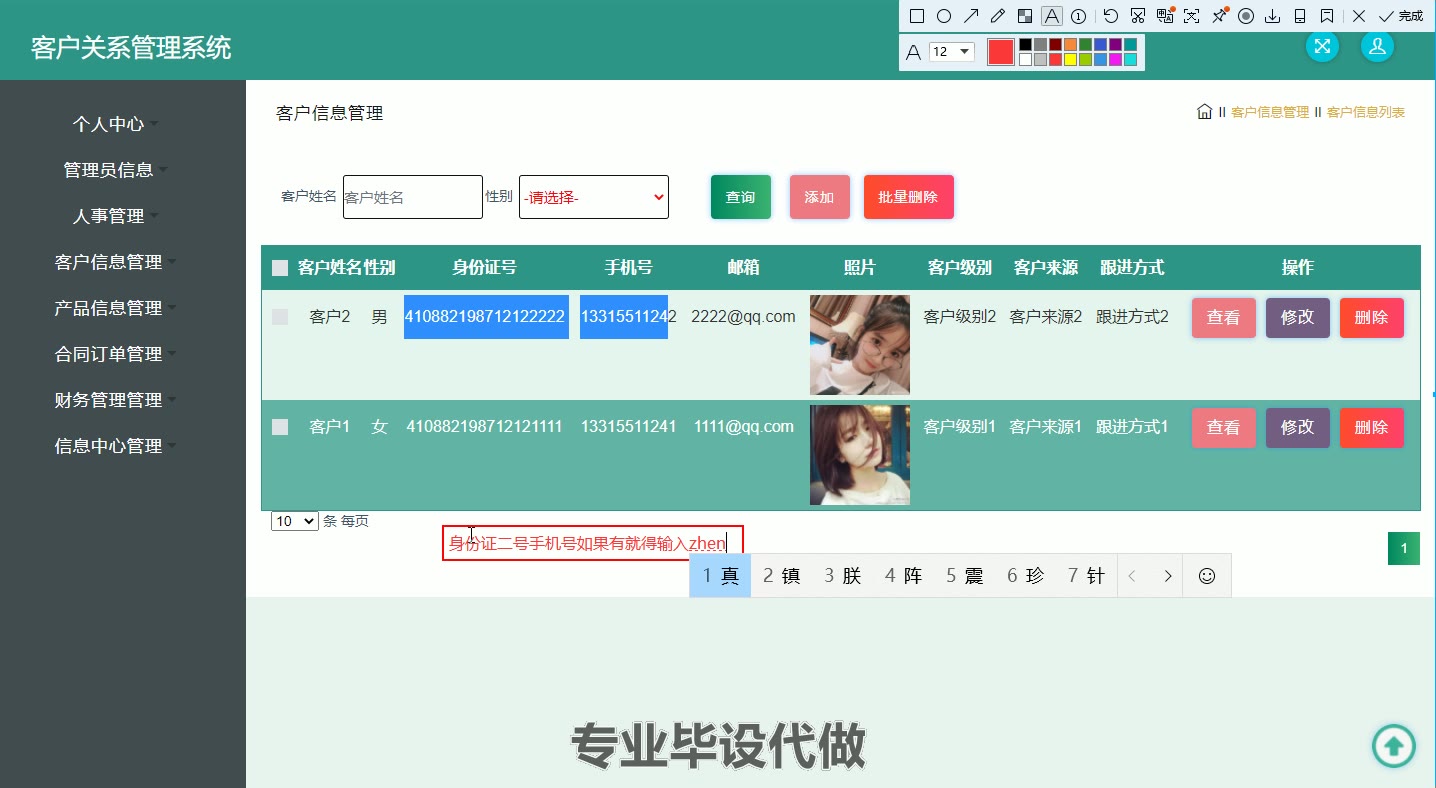Click the fullscreen toggle icon in header
Image resolution: width=1436 pixels, height=788 pixels.
1322,46
